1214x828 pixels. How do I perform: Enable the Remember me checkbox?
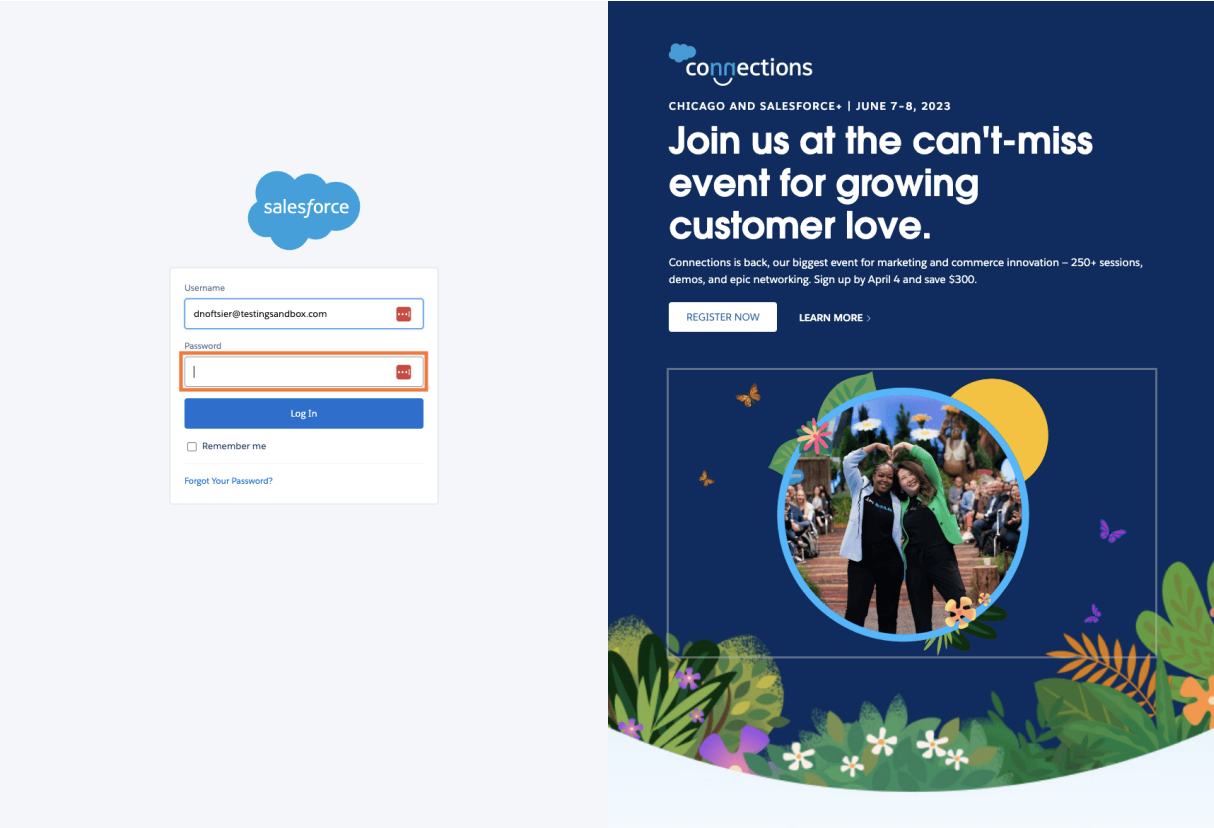192,447
